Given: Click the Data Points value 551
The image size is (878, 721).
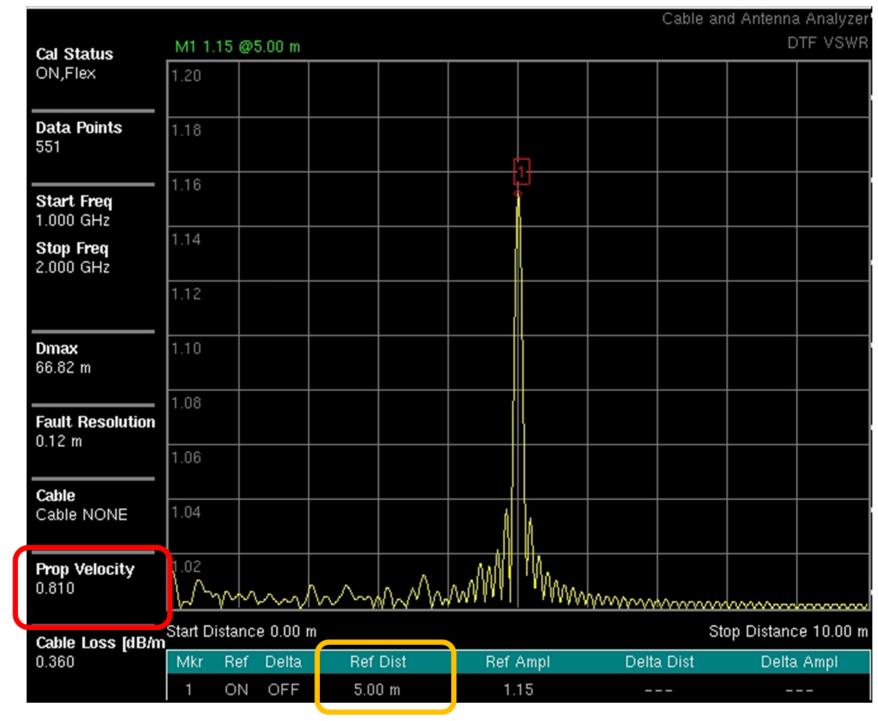Looking at the screenshot, I should click(x=48, y=147).
